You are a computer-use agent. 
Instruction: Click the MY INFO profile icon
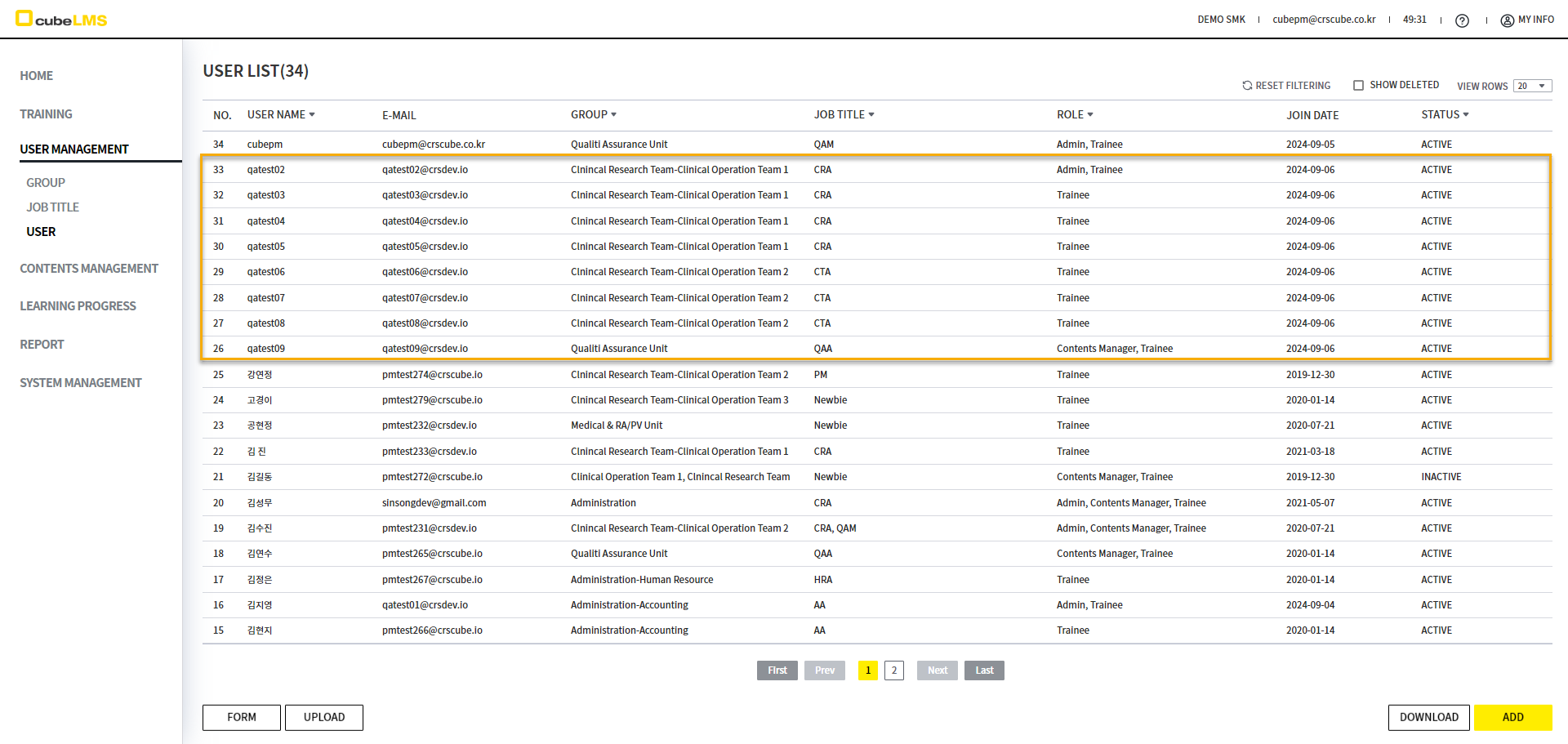[x=1507, y=20]
